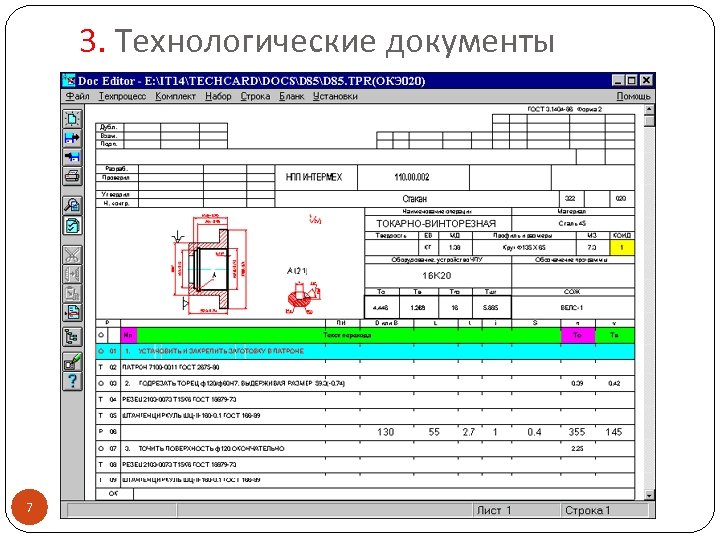Click the 0.4 value in row 06
The height and width of the screenshot is (540, 720).
tap(534, 432)
